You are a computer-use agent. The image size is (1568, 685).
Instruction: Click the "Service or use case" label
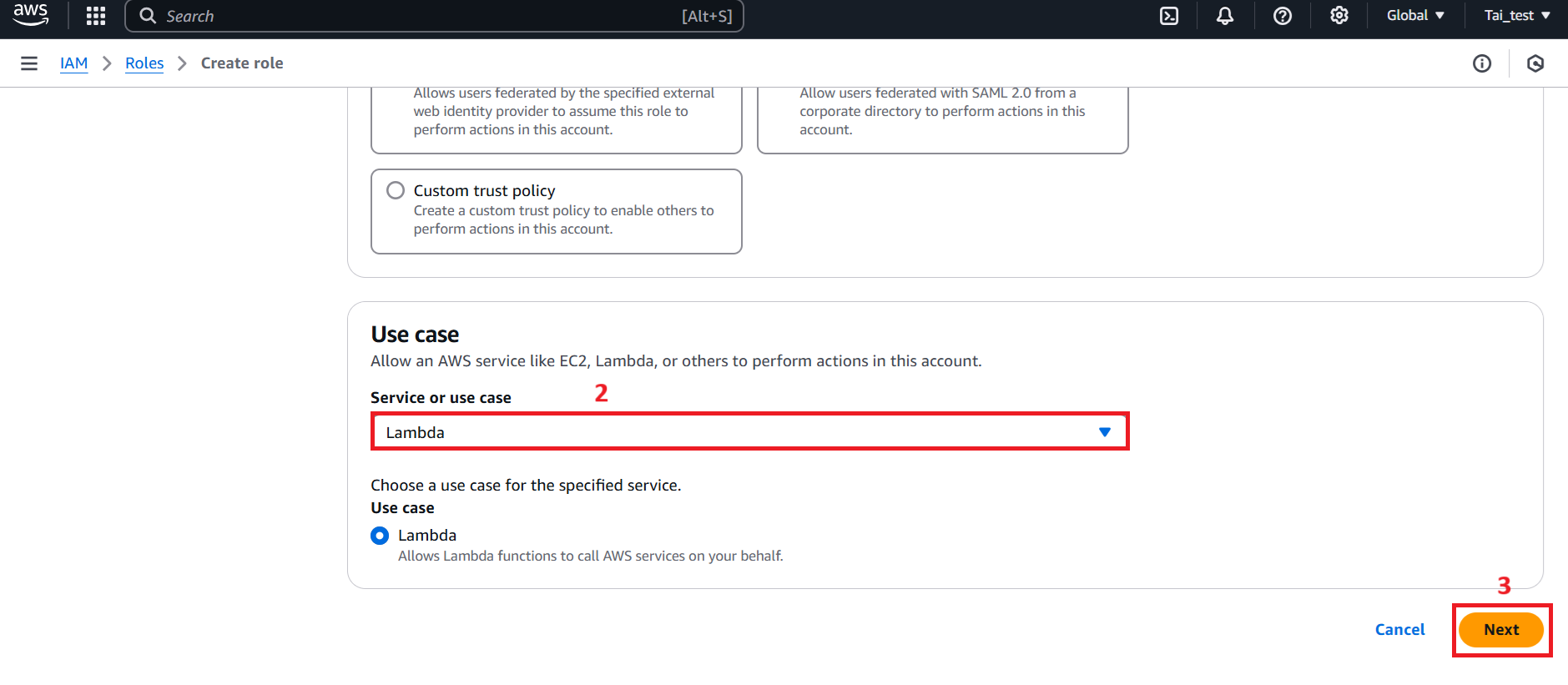441,398
